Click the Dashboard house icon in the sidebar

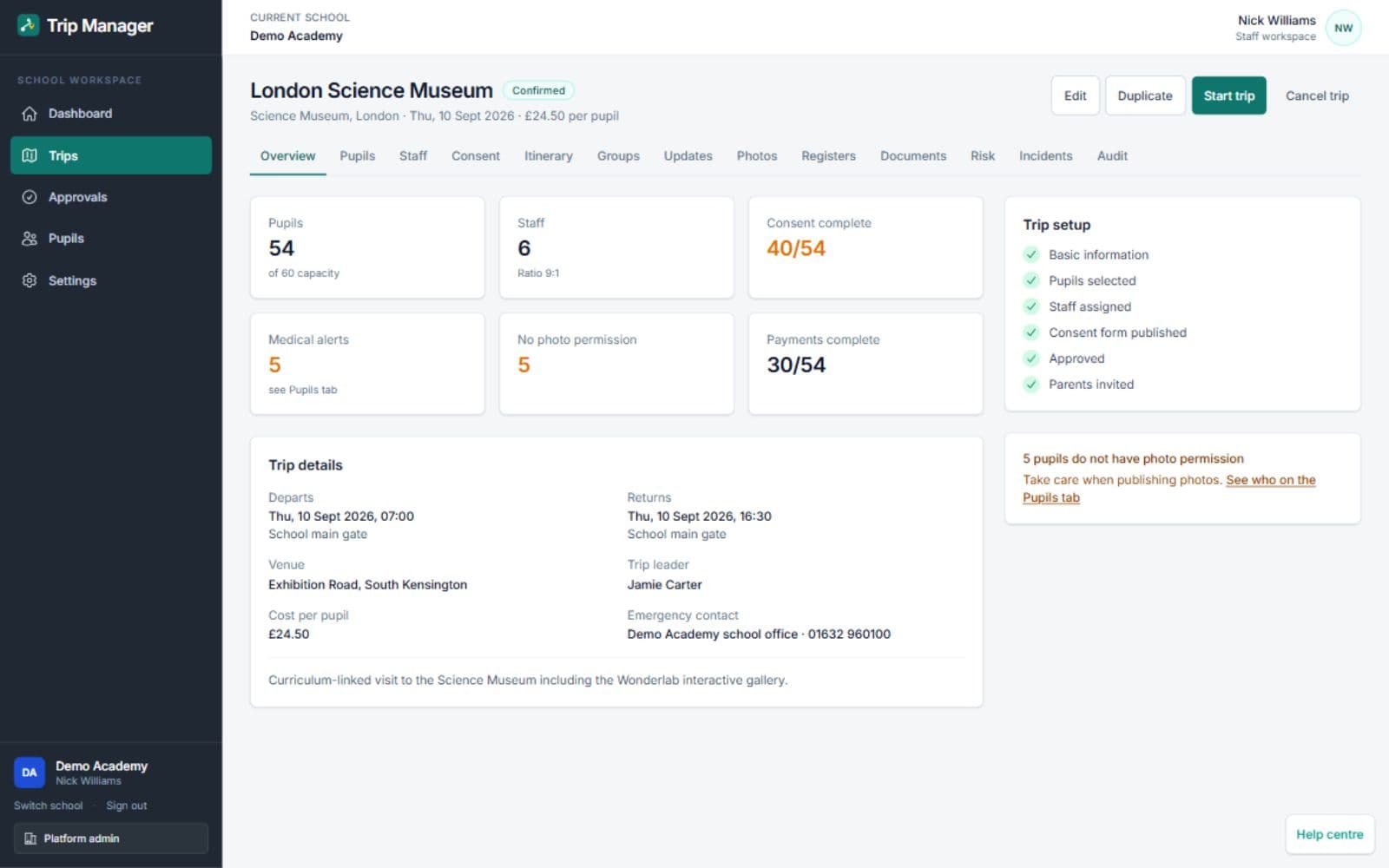click(x=30, y=114)
